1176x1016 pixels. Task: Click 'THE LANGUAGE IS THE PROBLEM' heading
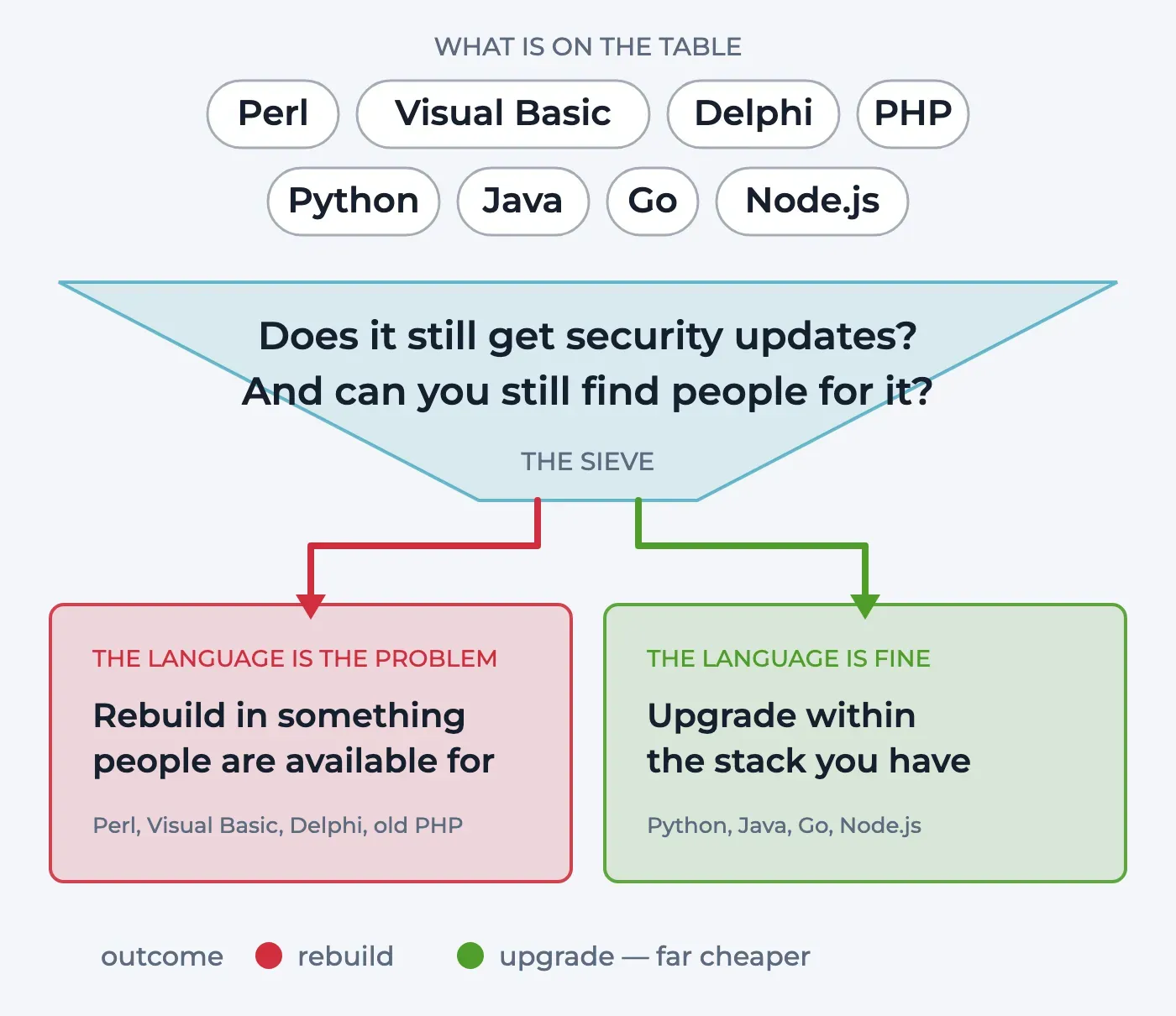(x=295, y=658)
